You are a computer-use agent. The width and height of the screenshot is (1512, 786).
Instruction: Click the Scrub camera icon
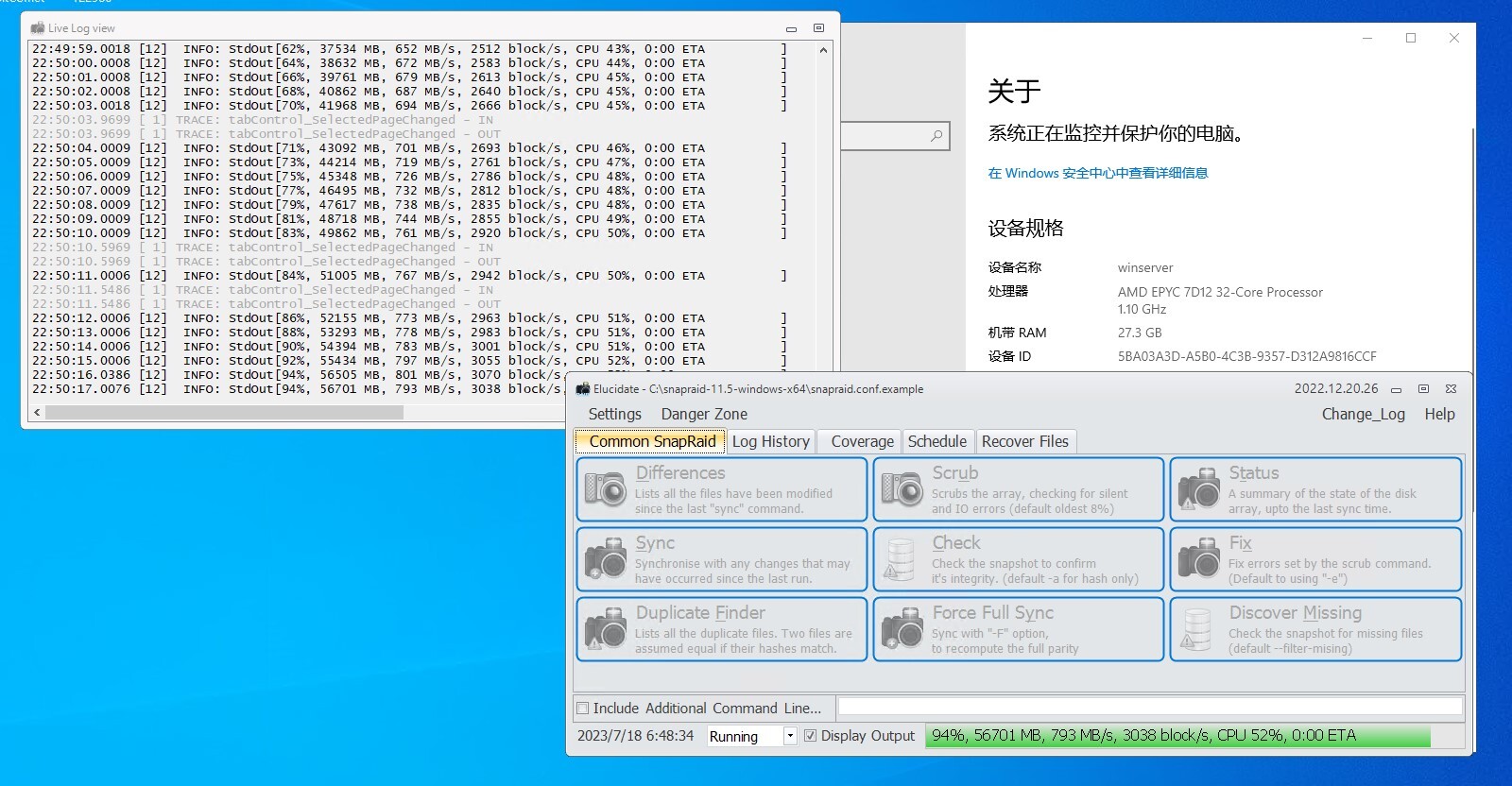point(902,489)
